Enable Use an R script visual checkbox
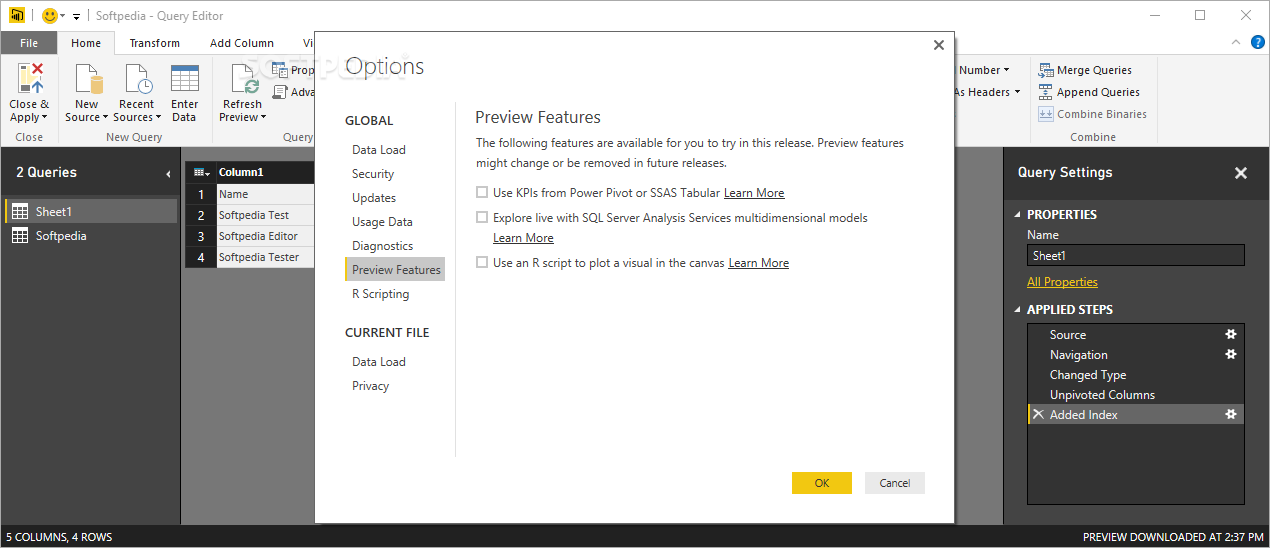This screenshot has height=548, width=1270. pyautogui.click(x=482, y=262)
